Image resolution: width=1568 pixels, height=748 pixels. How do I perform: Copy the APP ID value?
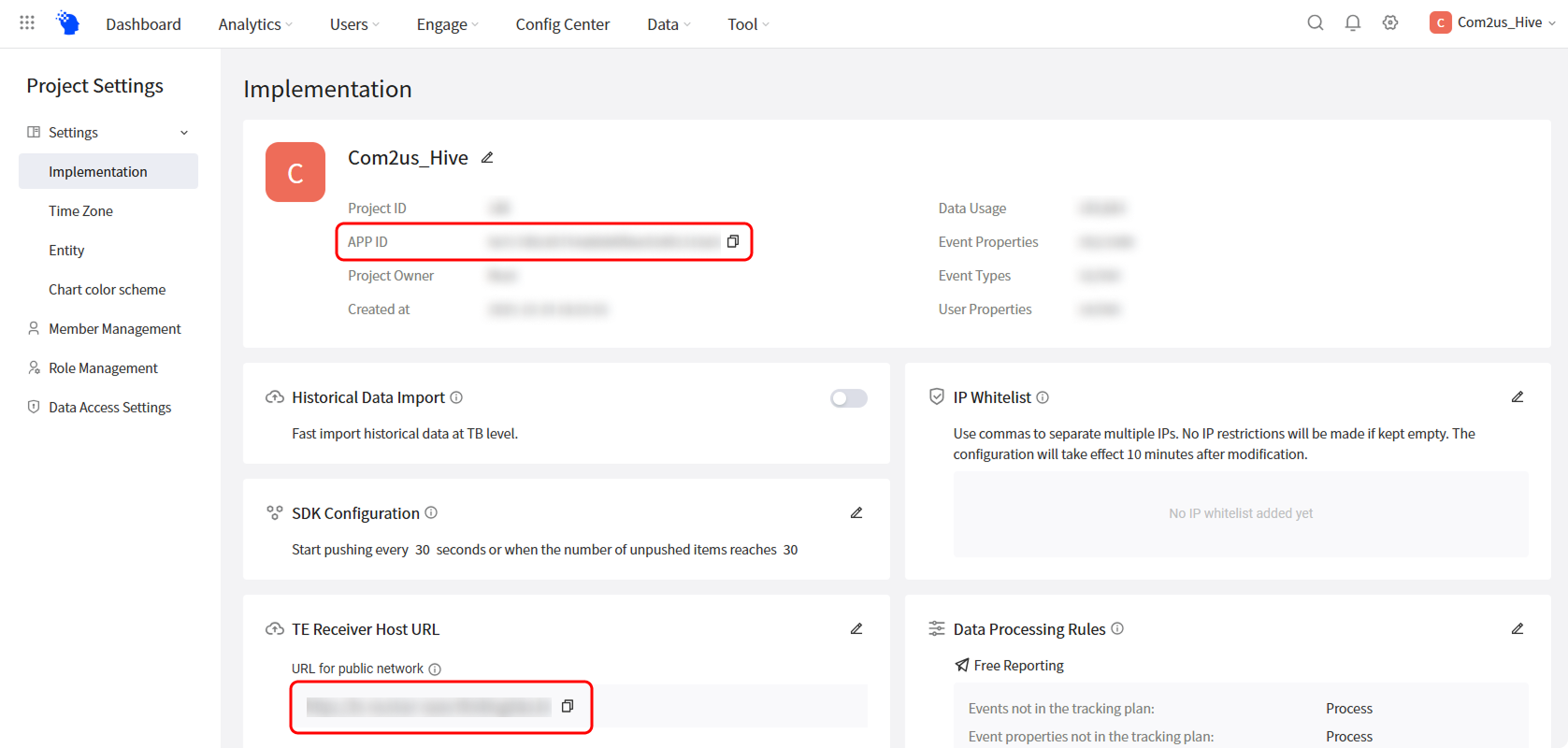[733, 241]
